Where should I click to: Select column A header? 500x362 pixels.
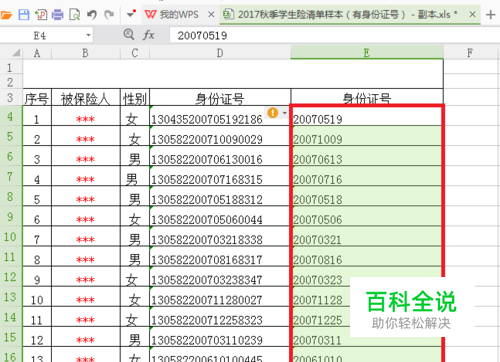point(37,53)
